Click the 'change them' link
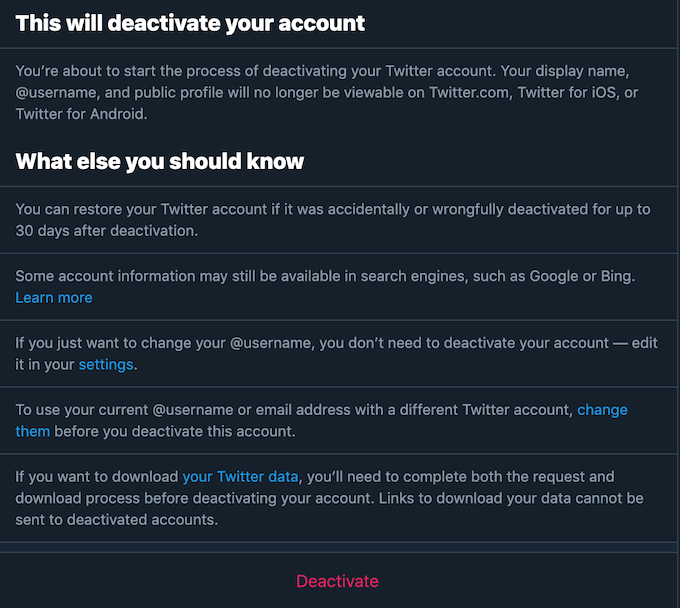This screenshot has width=680, height=608. (x=602, y=410)
